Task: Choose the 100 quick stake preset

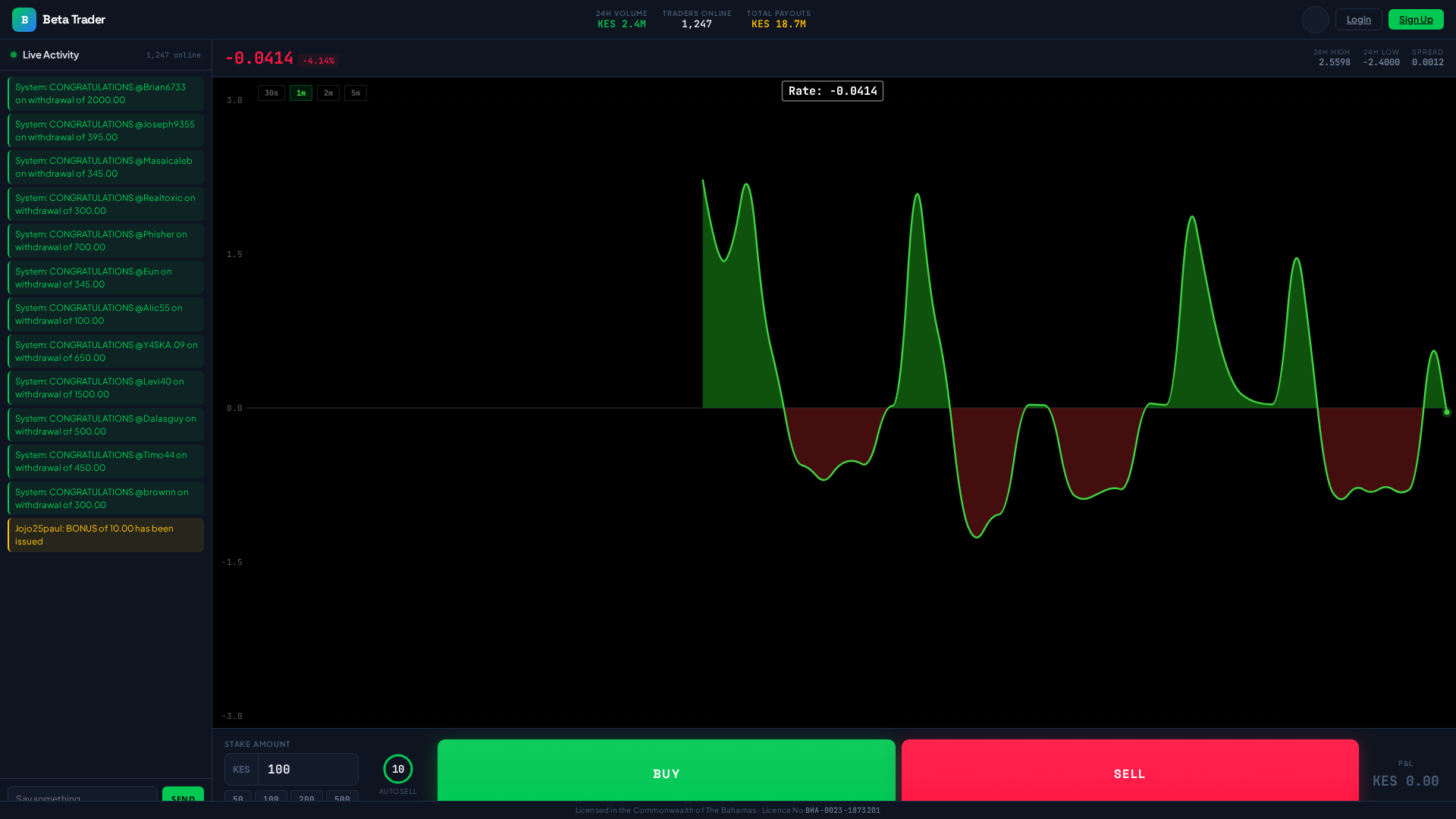Action: click(x=271, y=796)
